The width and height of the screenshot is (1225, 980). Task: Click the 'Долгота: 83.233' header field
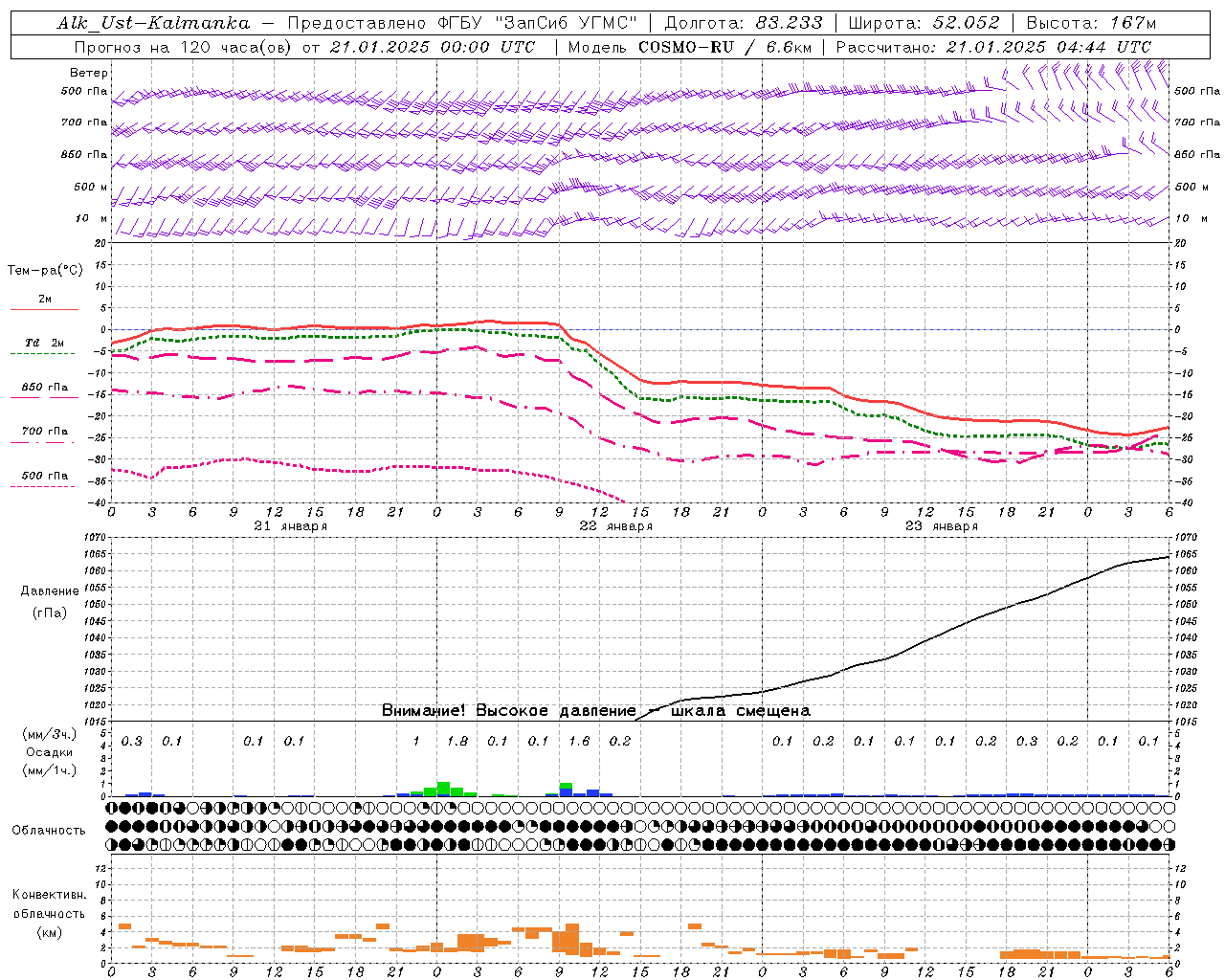pyautogui.click(x=744, y=23)
